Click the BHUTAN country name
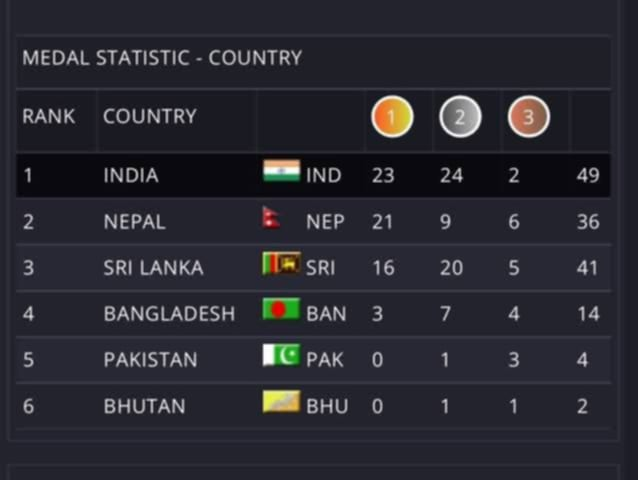The image size is (638, 480). (x=144, y=406)
